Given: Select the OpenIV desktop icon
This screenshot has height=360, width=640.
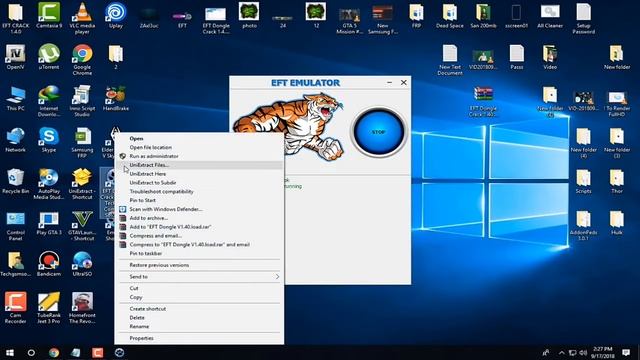Looking at the screenshot, I should (x=16, y=57).
